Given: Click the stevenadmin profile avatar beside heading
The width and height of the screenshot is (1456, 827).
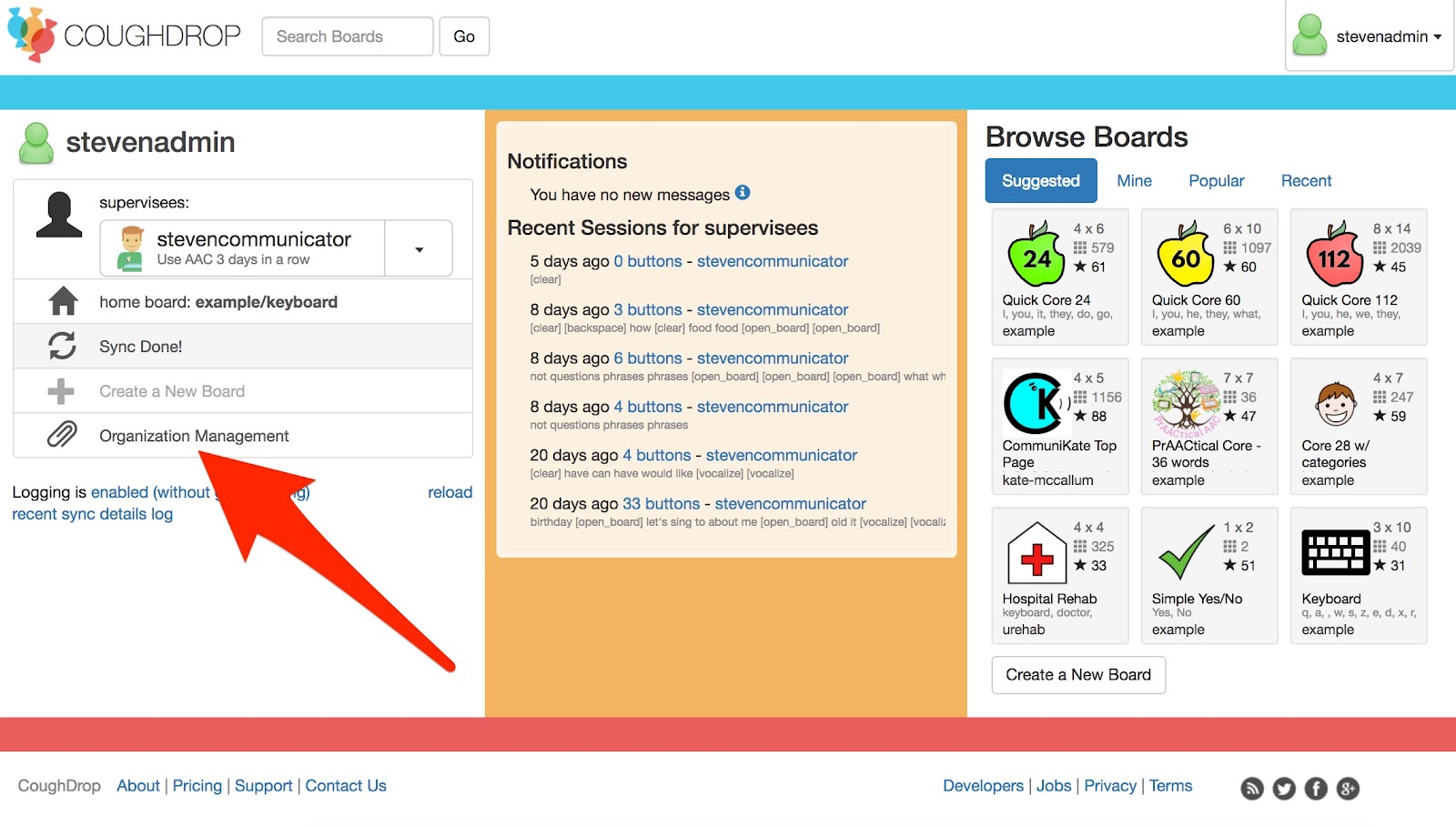Looking at the screenshot, I should click(36, 143).
